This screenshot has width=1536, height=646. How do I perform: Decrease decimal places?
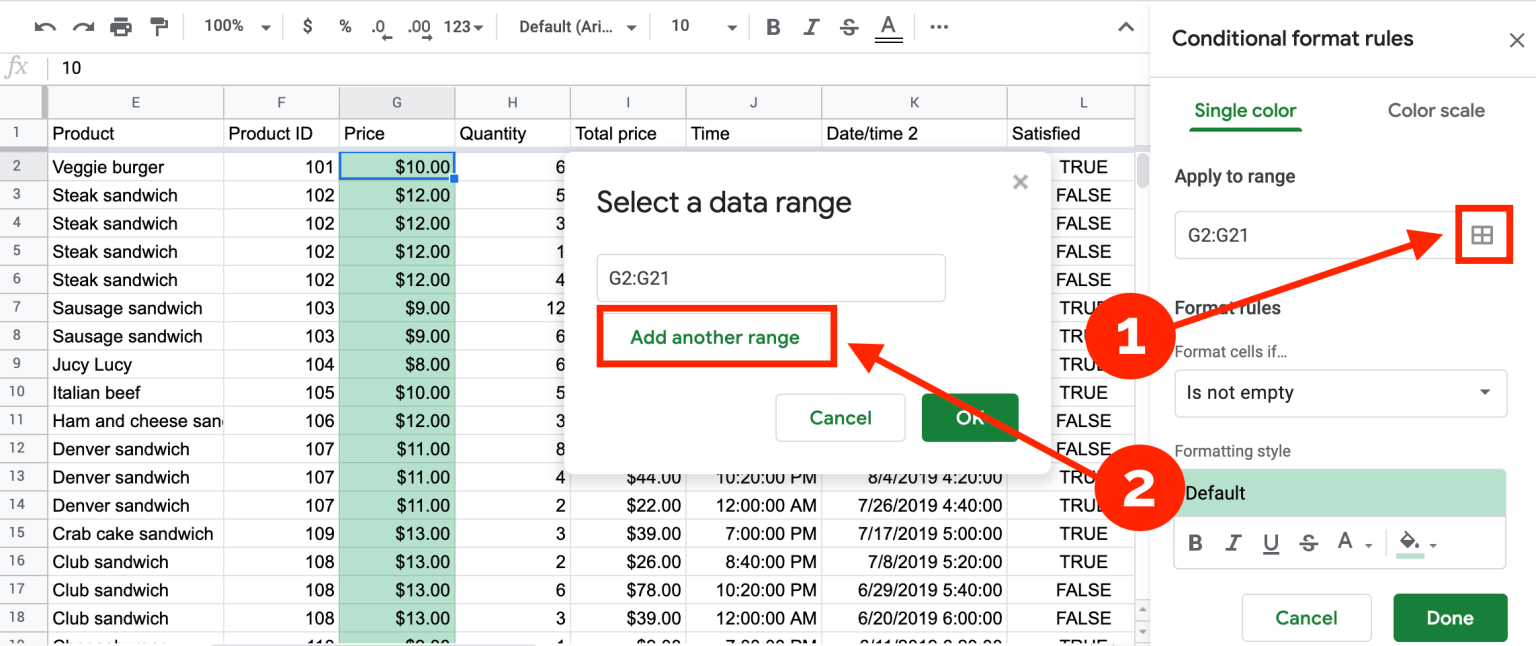[381, 26]
